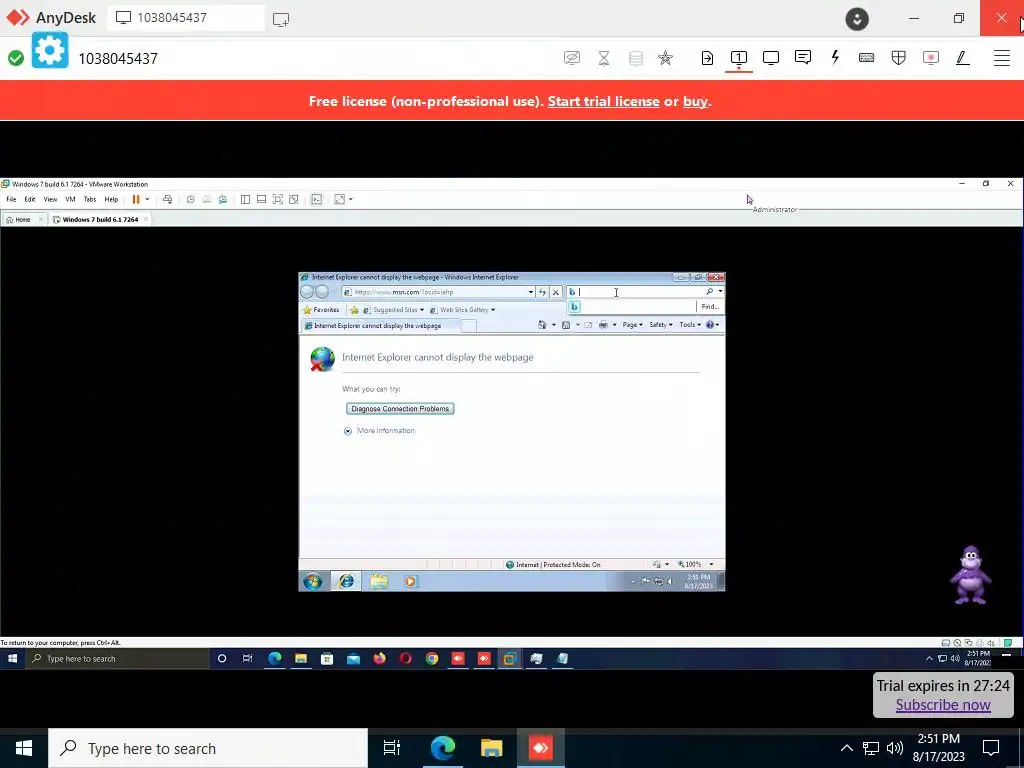Open VMware console view icon

(317, 199)
